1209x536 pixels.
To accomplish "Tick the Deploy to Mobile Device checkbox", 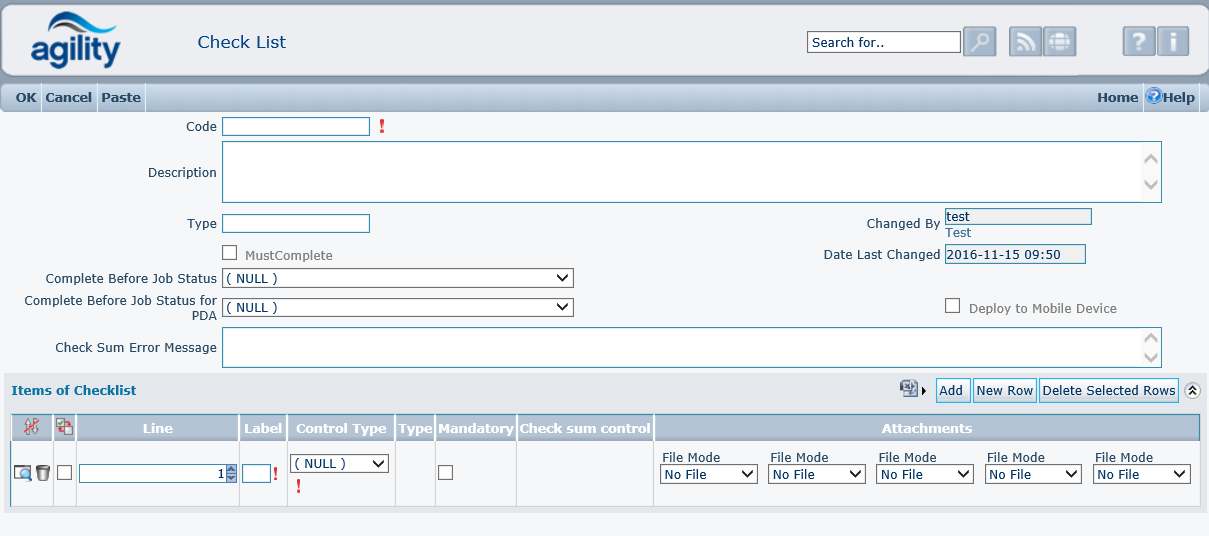I will 953,306.
